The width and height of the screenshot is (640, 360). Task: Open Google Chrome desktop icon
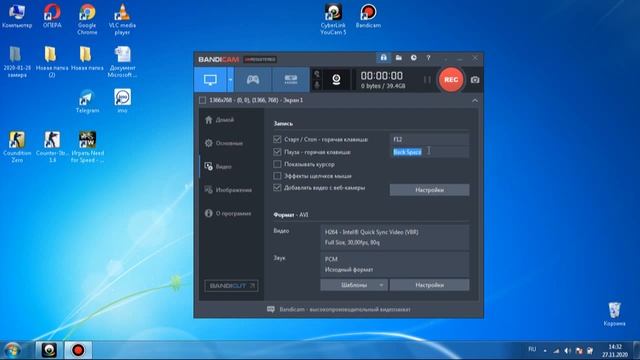click(87, 20)
